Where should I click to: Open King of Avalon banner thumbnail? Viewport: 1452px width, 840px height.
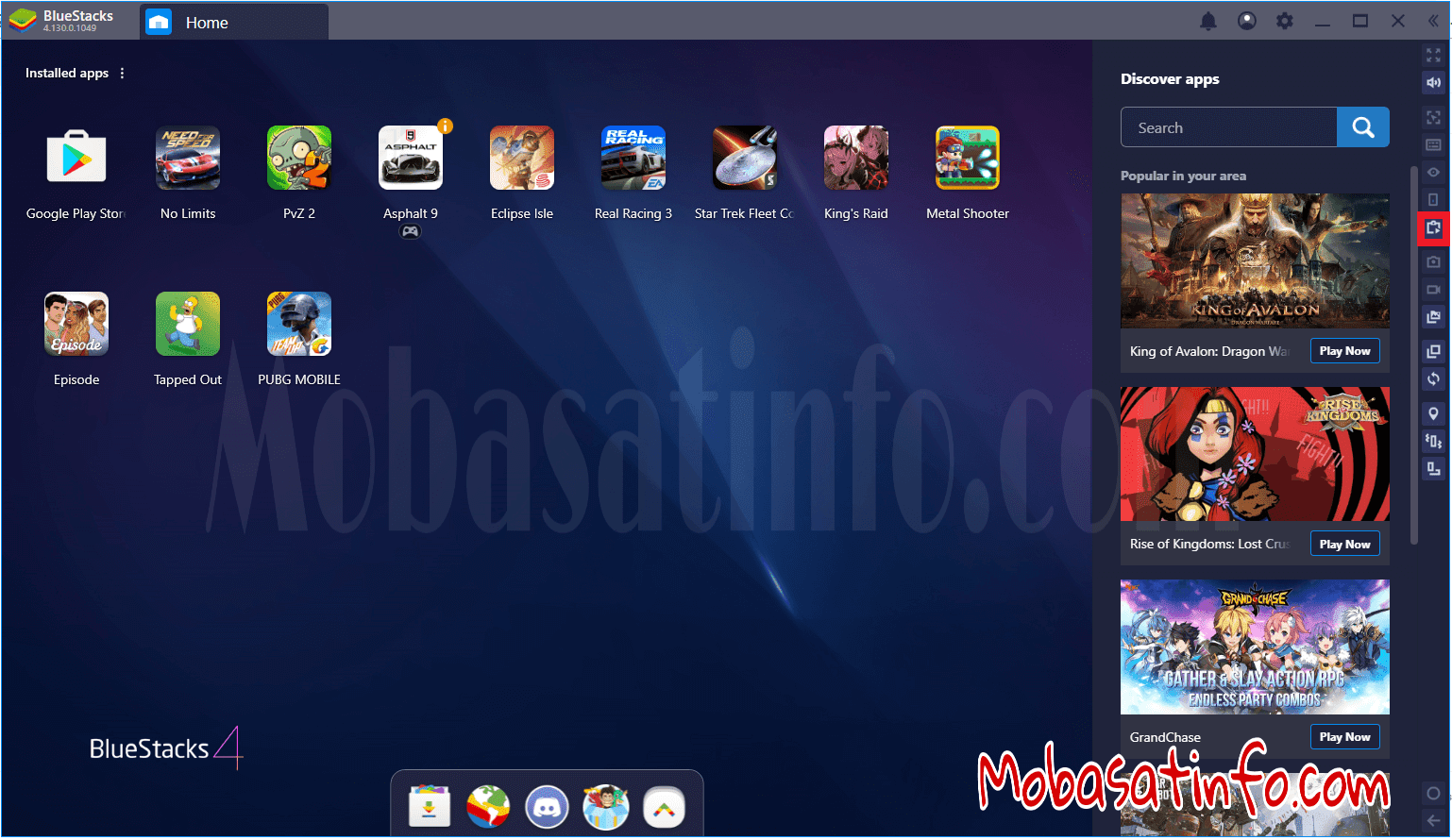click(x=1255, y=260)
